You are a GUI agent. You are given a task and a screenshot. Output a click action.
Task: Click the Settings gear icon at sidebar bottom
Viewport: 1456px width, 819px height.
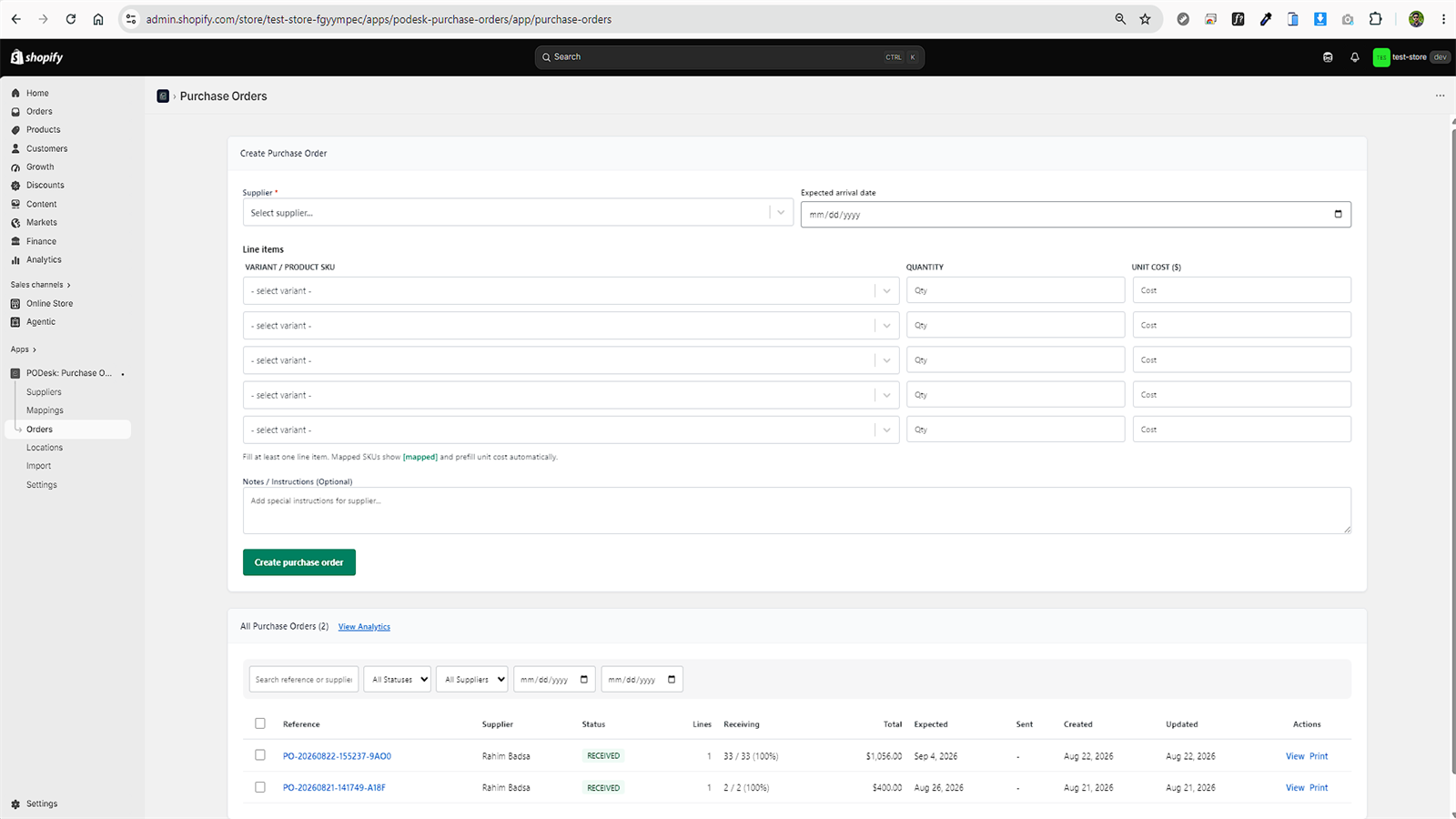15,804
